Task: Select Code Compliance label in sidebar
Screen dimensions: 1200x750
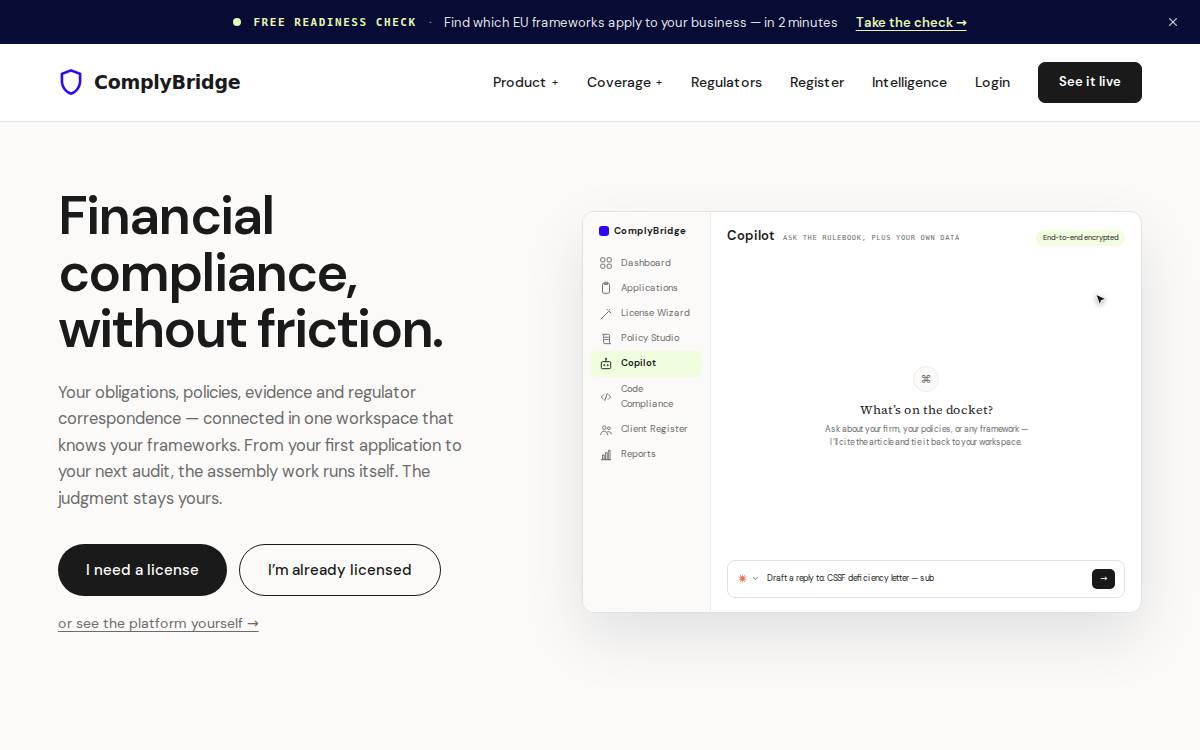Action: tap(647, 396)
